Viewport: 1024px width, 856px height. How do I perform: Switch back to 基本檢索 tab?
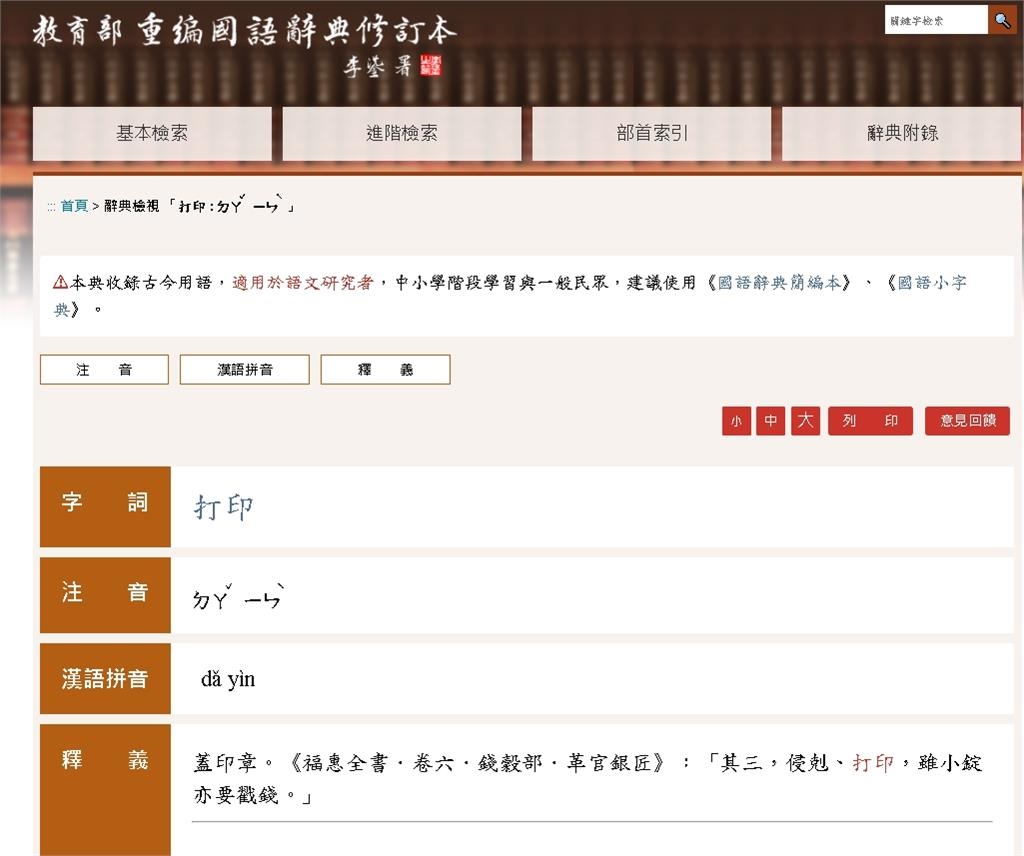[x=152, y=133]
